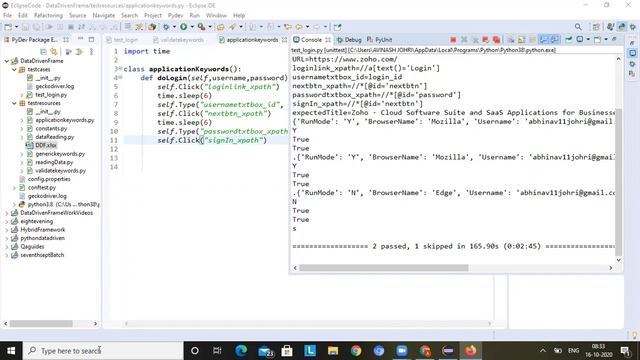
Task: Click the New file toolbar icon
Action: [x=8, y=27]
